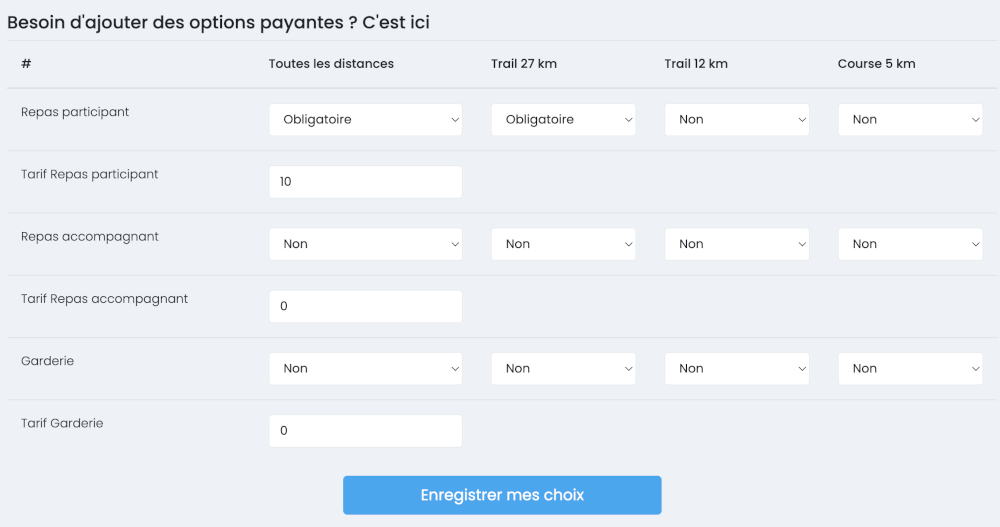
Task: Open 'Garderie' dropdown for Trail 12 km
Action: click(x=737, y=368)
